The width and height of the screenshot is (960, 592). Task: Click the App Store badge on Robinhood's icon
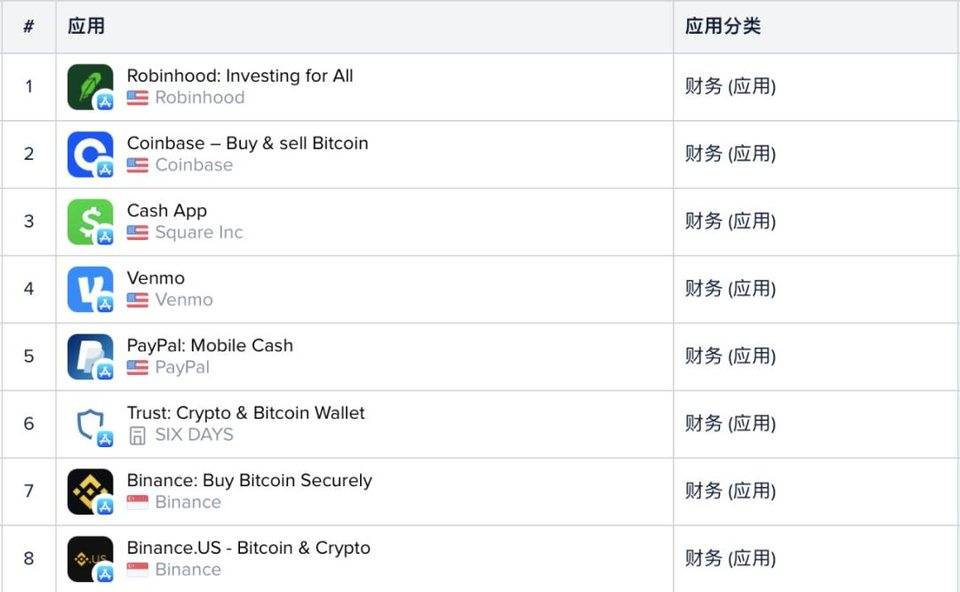click(x=104, y=101)
